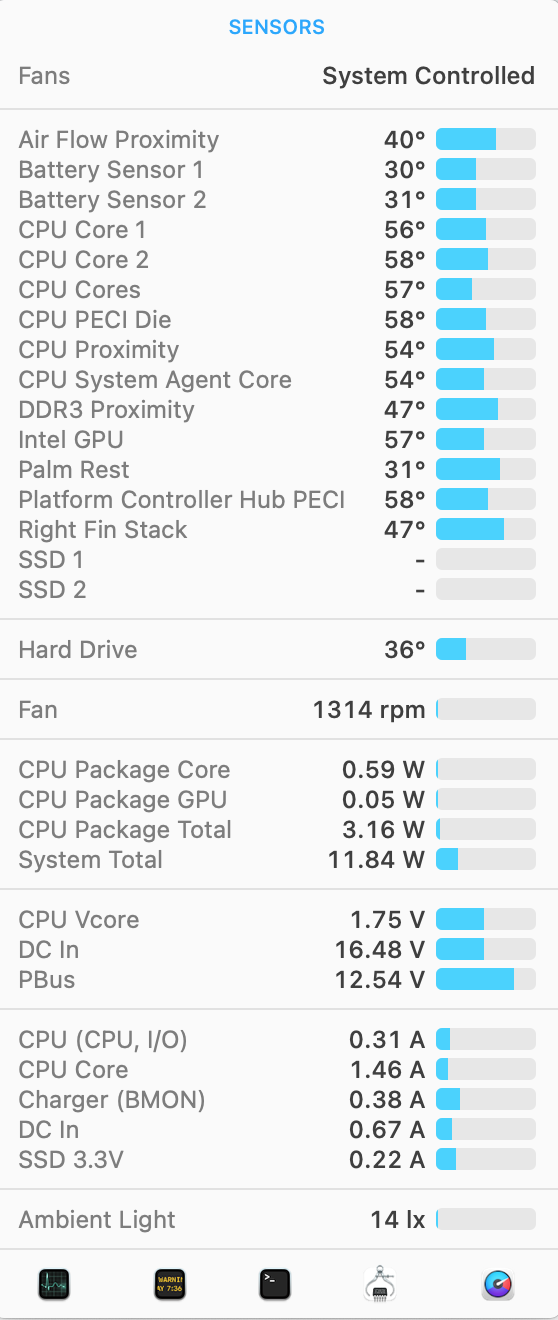Click the Right Fin Stack temperature bar
This screenshot has width=558, height=1320.
(486, 530)
